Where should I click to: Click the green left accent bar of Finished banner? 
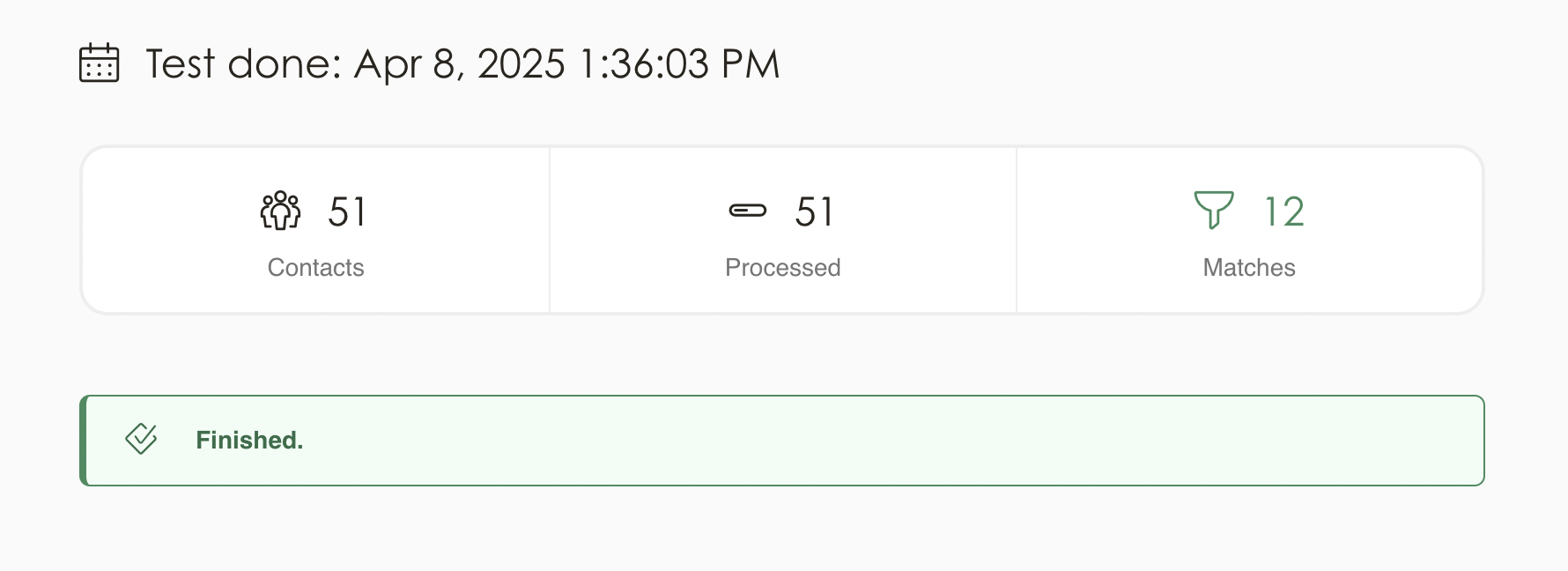(83, 441)
